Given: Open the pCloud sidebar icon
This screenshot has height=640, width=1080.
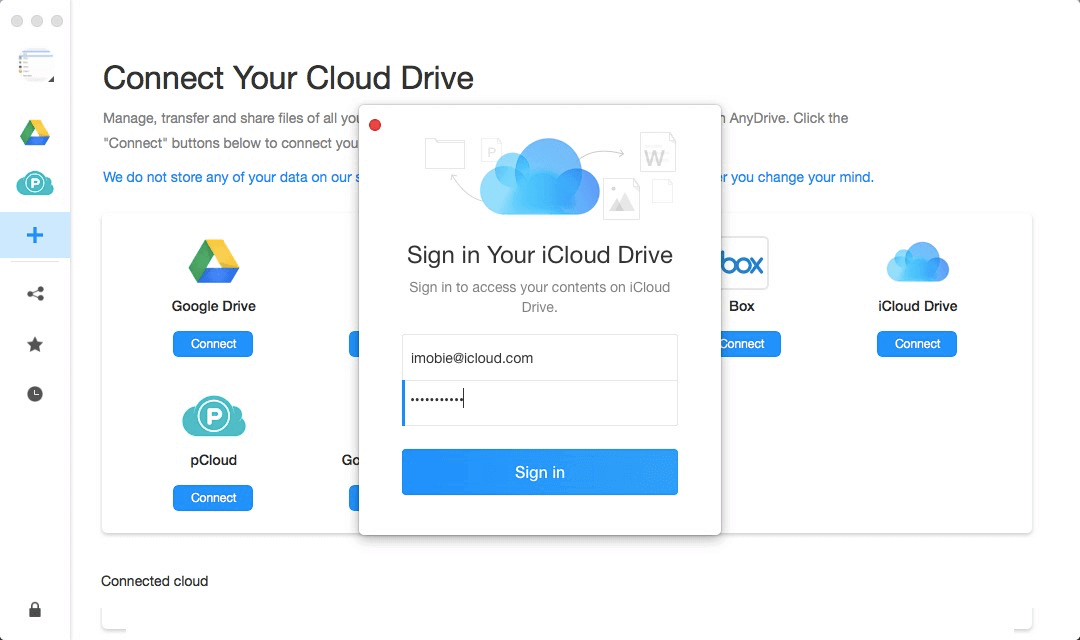Looking at the screenshot, I should (x=34, y=183).
